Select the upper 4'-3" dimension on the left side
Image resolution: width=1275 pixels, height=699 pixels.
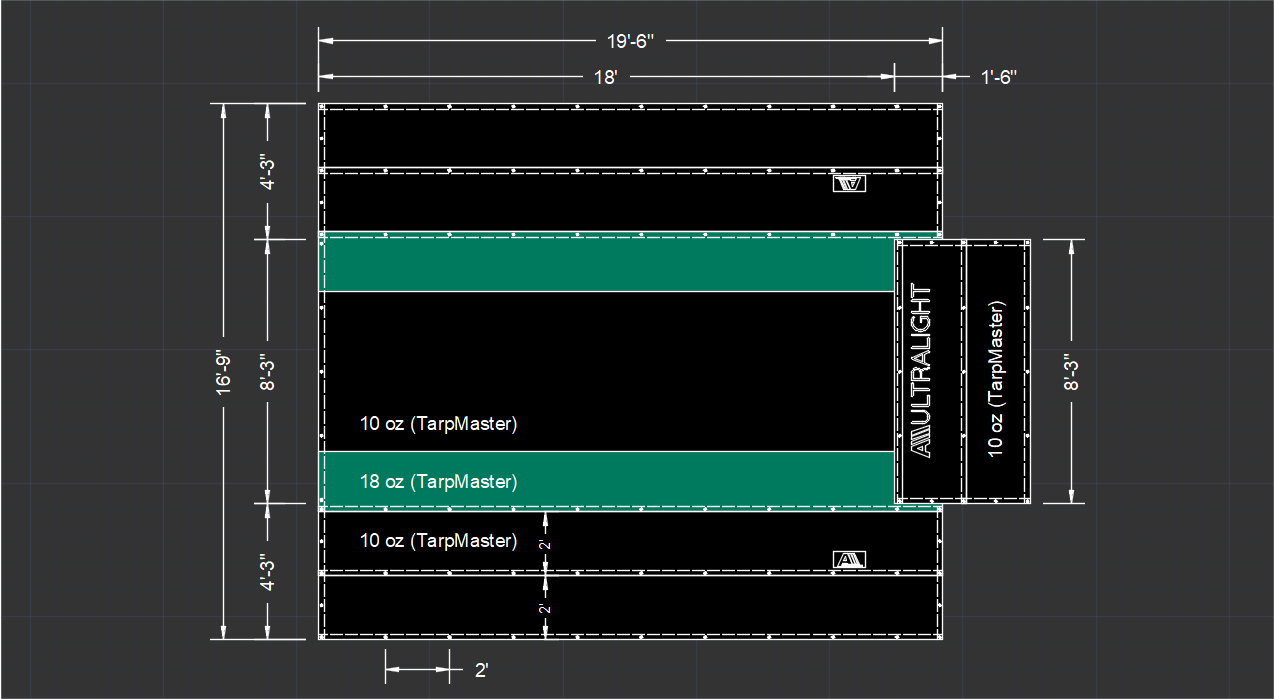coord(268,171)
